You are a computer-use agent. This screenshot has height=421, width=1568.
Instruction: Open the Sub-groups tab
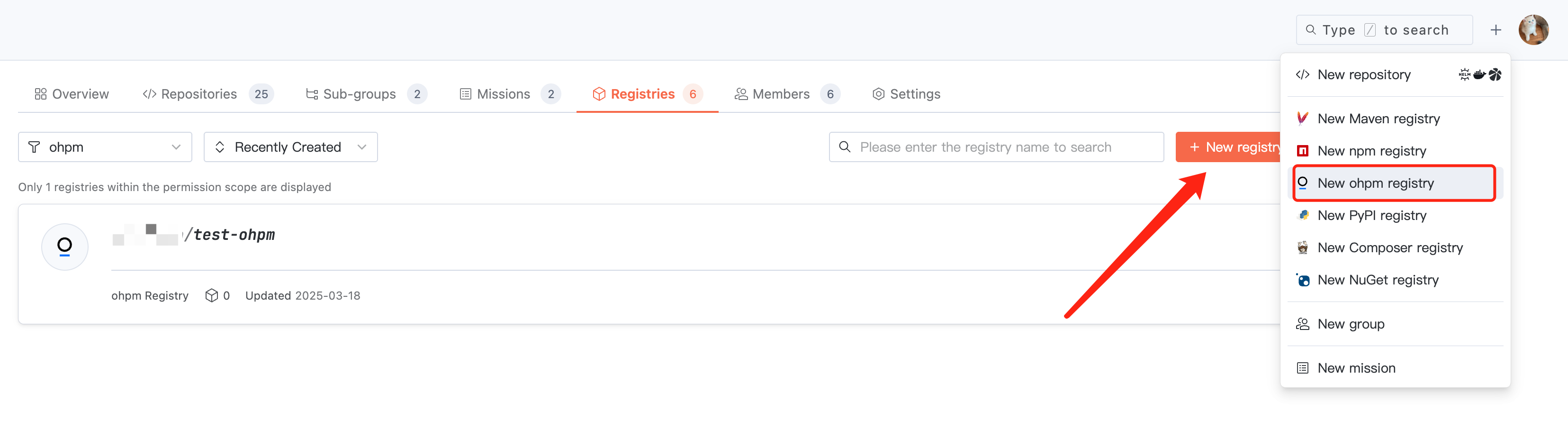359,94
